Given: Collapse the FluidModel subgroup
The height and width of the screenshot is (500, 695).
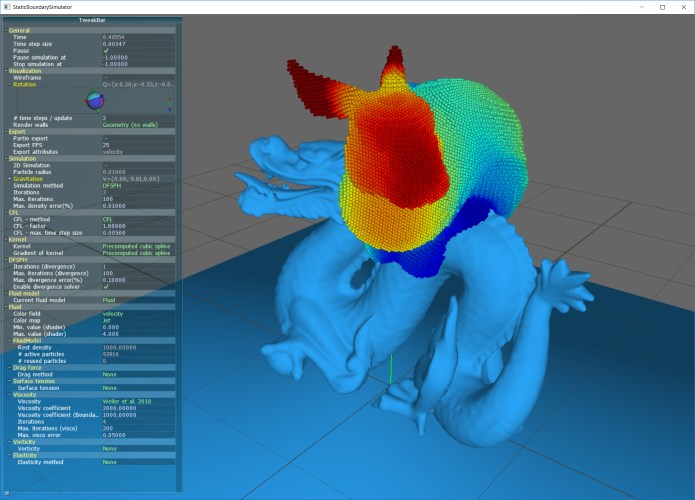Looking at the screenshot, I should click(x=10, y=340).
